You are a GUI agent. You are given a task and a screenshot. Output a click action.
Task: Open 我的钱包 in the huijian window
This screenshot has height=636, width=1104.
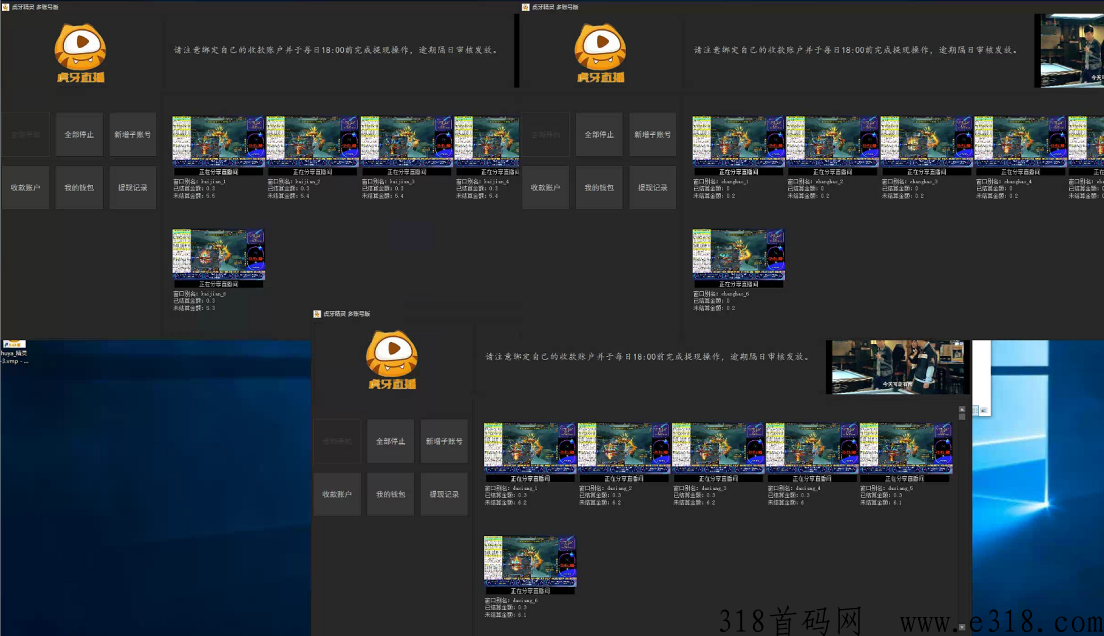tap(80, 188)
